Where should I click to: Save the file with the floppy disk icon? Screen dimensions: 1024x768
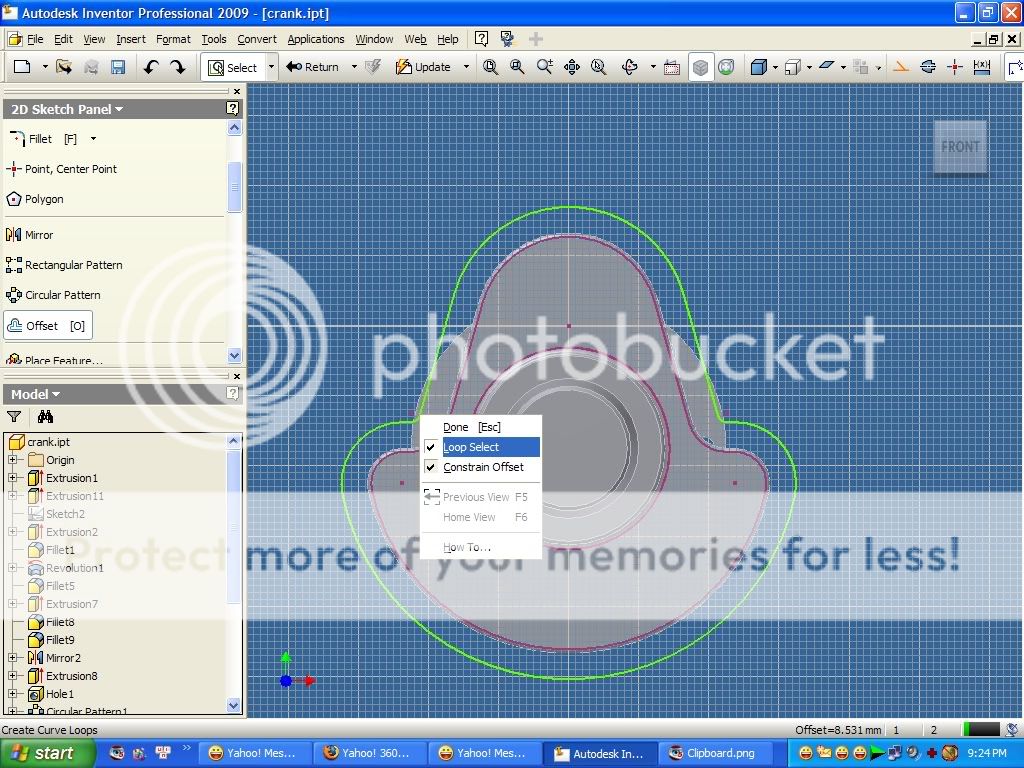118,67
